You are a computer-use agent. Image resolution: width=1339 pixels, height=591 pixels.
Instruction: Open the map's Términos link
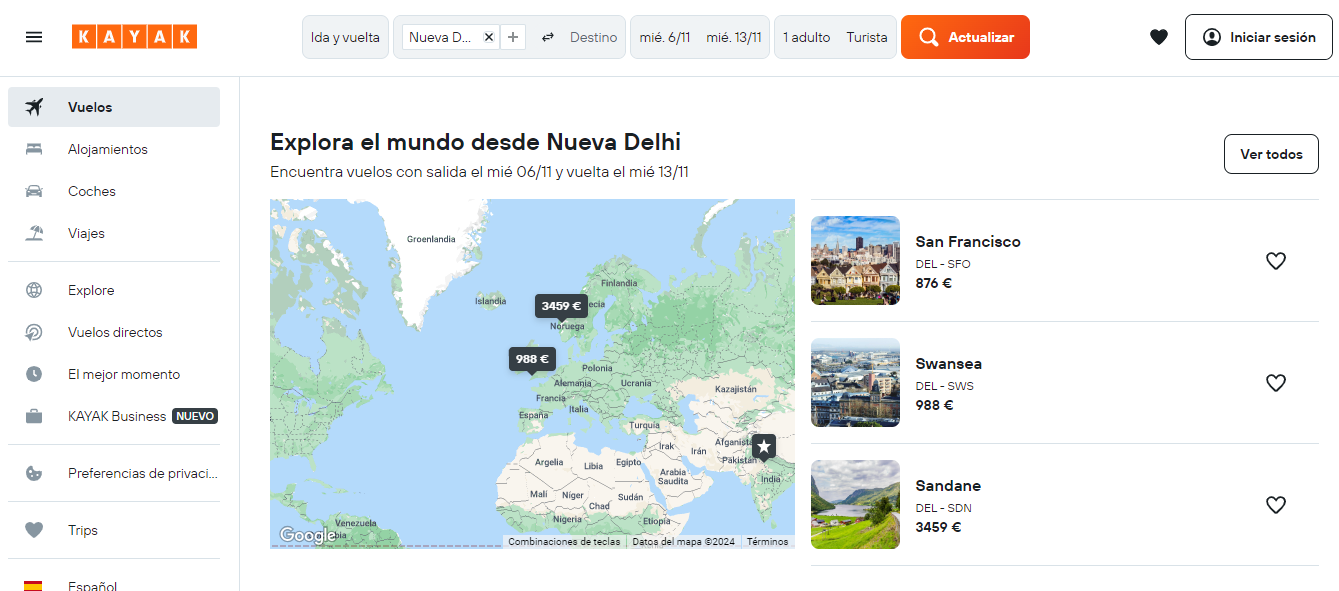[767, 542]
